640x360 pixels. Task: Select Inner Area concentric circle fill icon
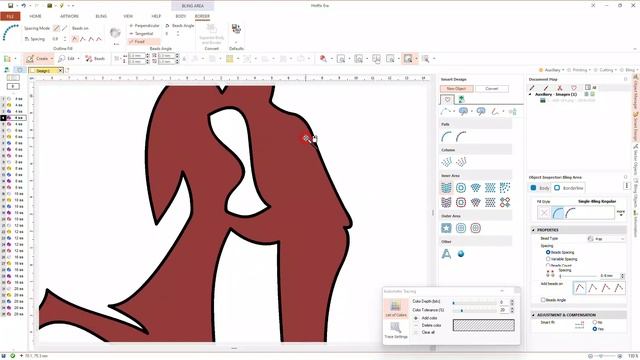click(461, 188)
